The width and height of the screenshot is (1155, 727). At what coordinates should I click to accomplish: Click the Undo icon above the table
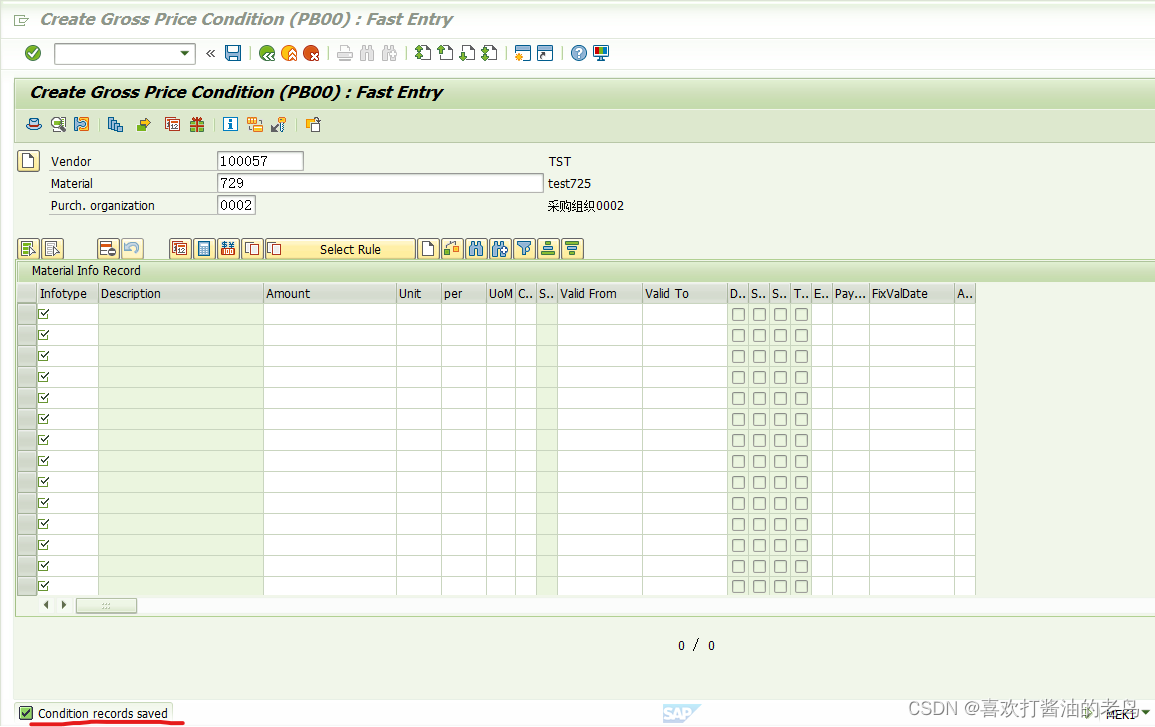point(130,248)
